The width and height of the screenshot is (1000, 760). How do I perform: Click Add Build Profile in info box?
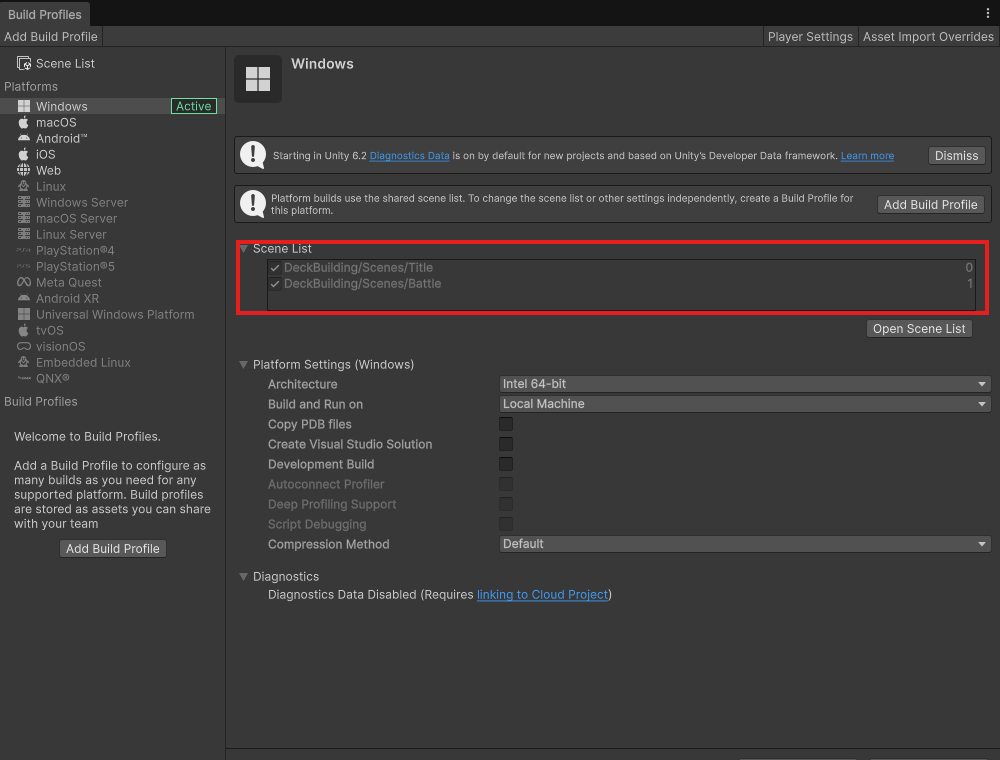pos(930,204)
